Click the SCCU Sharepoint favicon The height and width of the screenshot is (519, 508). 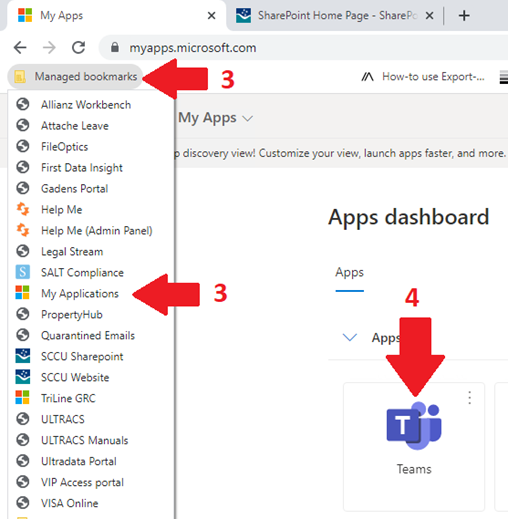23,356
